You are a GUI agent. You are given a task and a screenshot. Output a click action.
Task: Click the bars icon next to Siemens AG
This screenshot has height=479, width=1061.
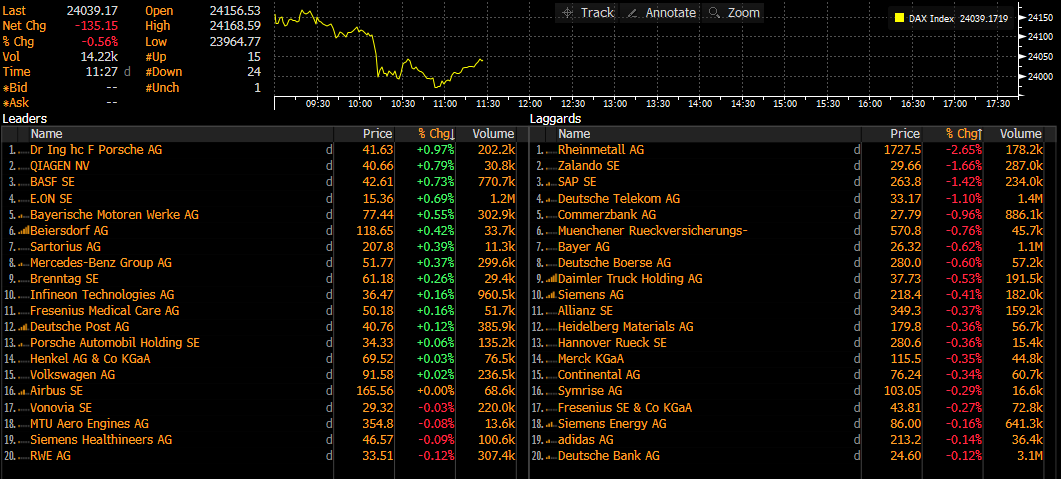551,296
